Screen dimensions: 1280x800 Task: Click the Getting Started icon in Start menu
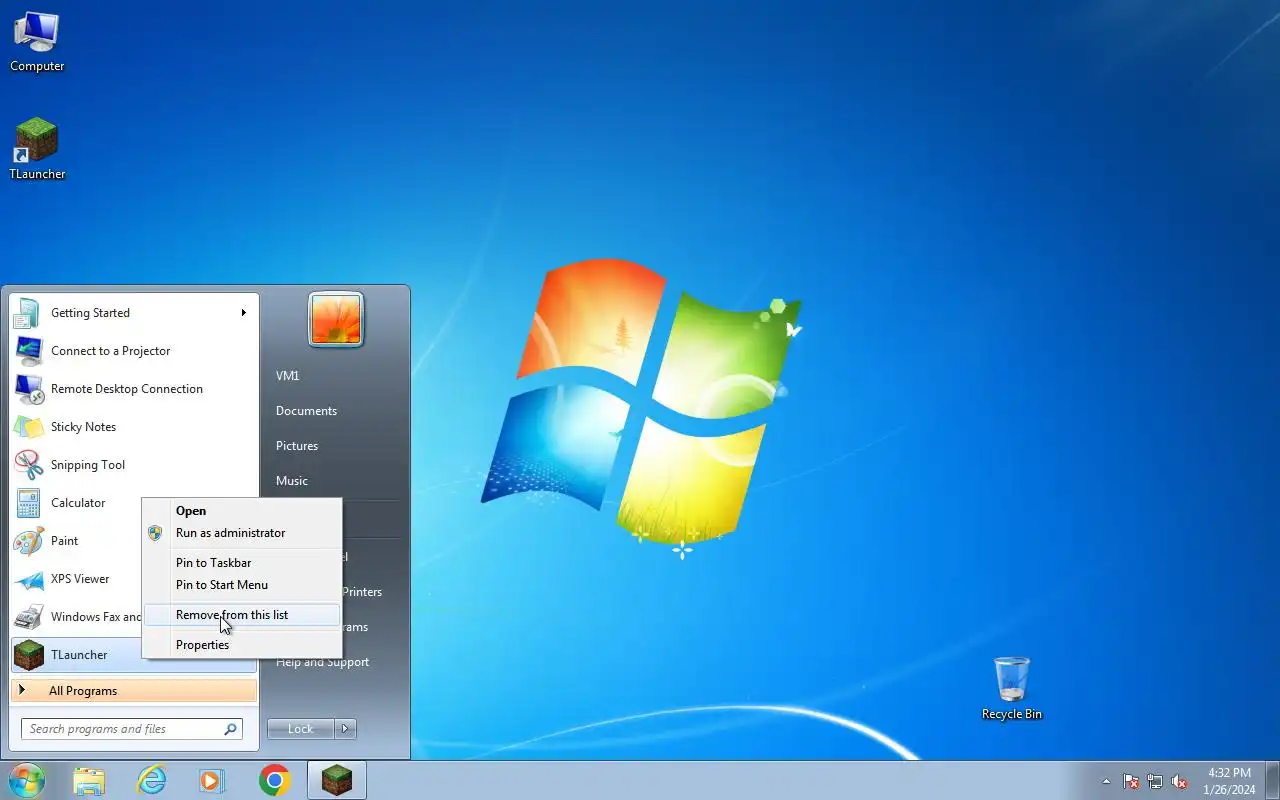click(x=28, y=313)
